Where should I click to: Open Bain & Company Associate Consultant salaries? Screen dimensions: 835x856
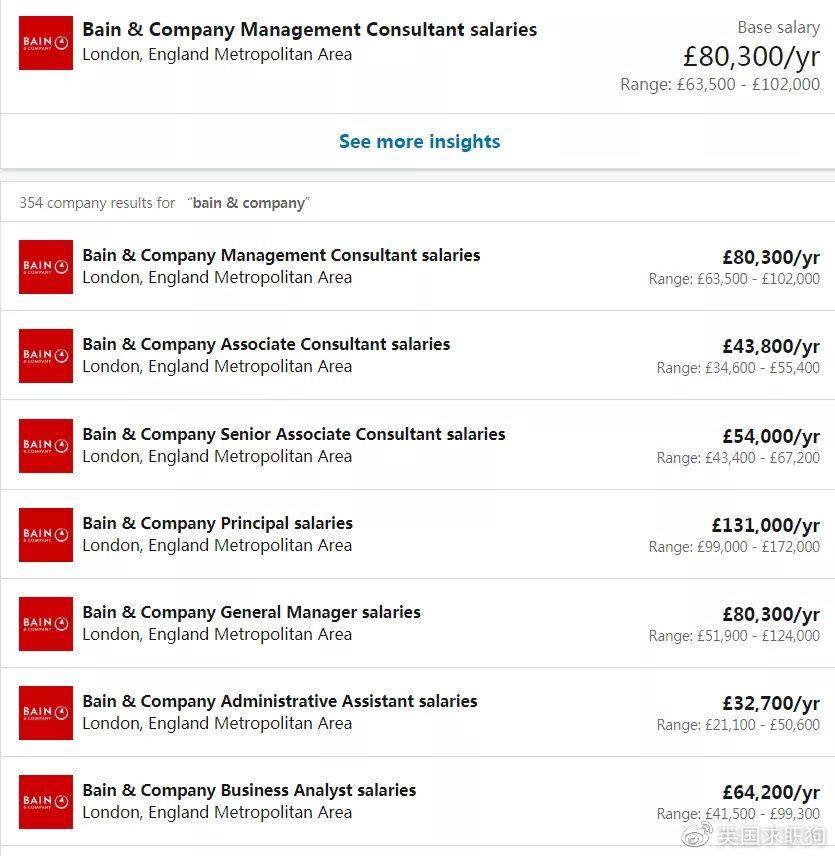[x=266, y=344]
